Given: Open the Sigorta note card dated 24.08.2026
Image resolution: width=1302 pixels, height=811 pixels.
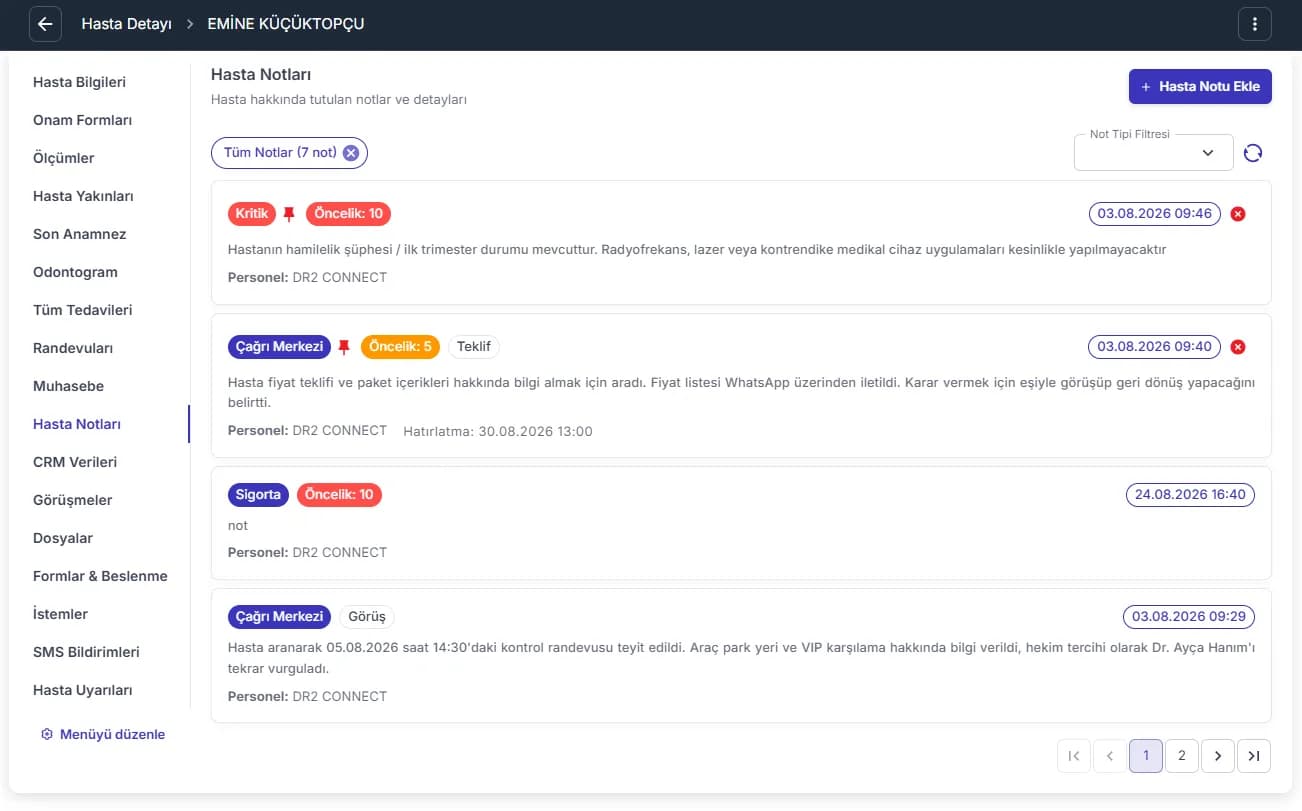Looking at the screenshot, I should 741,523.
